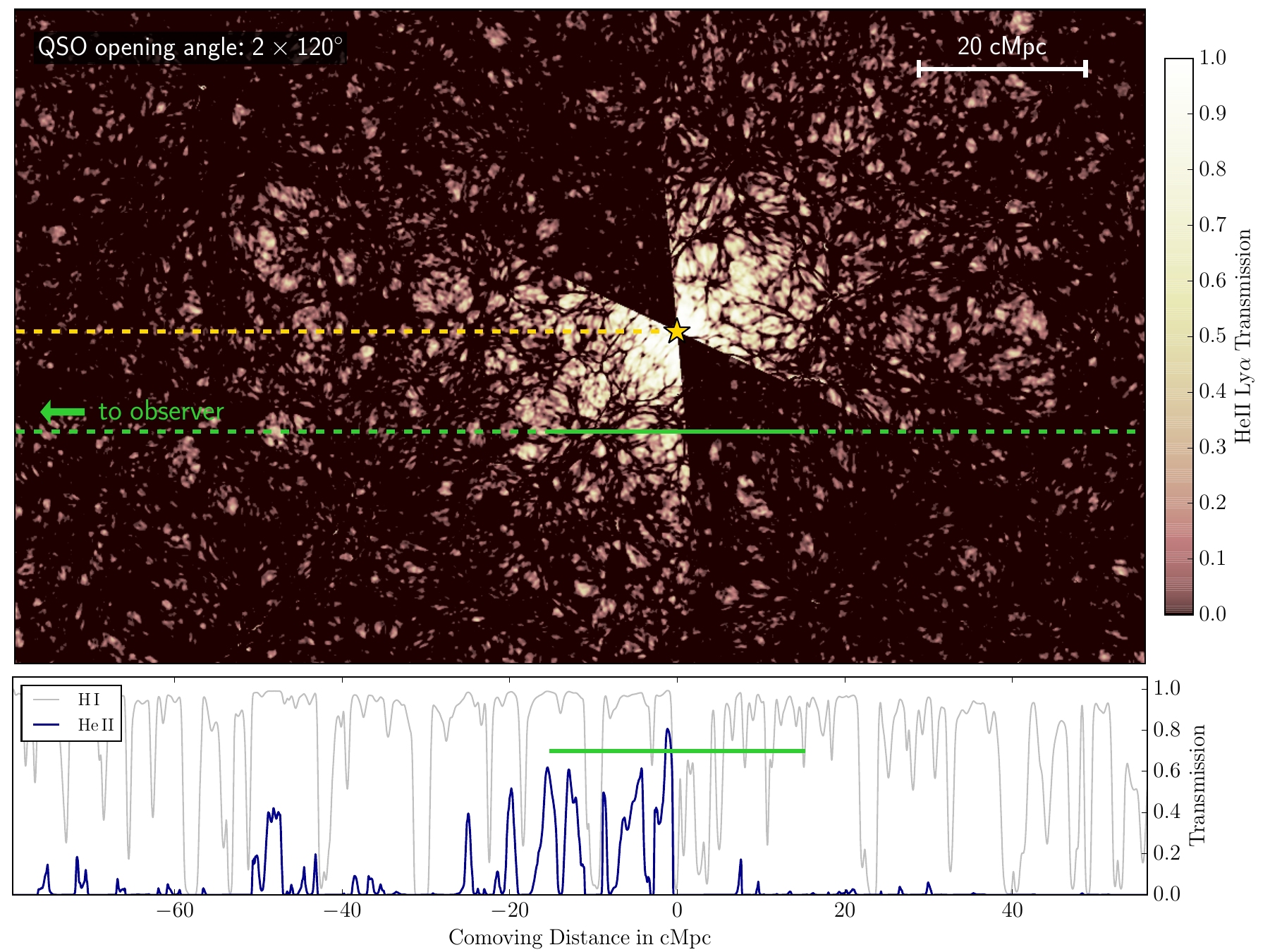Click the 1.0 tick label at colorbar top
The width and height of the screenshot is (1270, 952).
1212,58
